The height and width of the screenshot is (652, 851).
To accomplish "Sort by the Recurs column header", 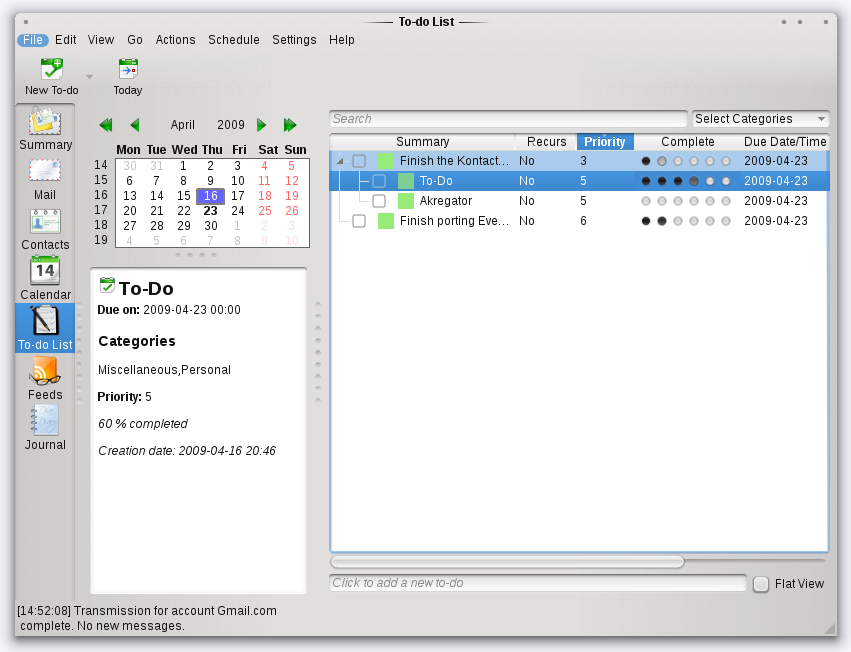I will (546, 142).
